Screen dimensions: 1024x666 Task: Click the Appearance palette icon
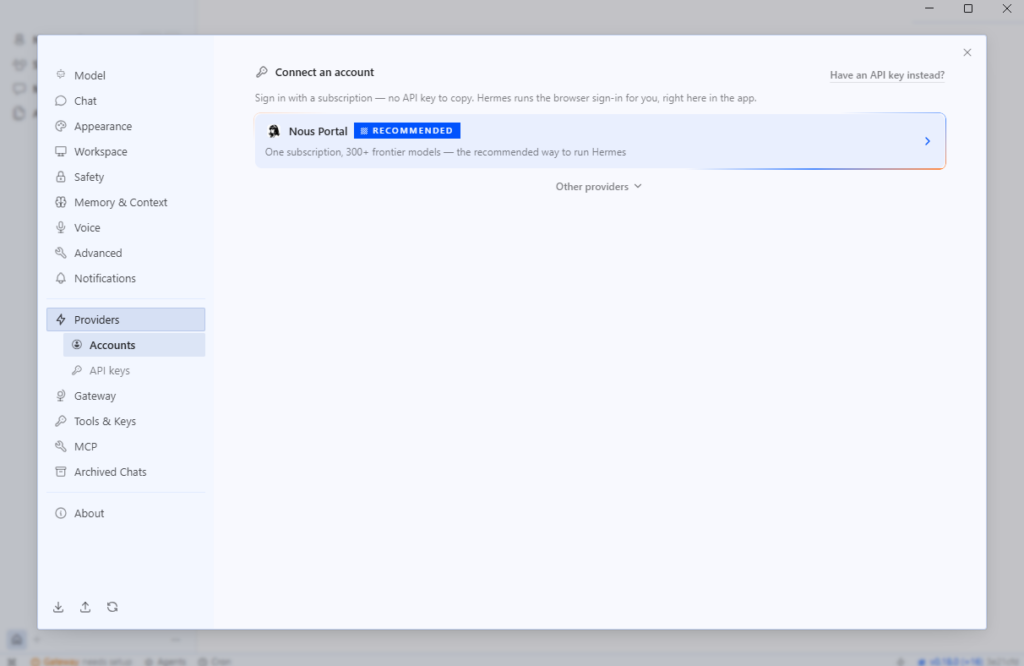(x=61, y=126)
